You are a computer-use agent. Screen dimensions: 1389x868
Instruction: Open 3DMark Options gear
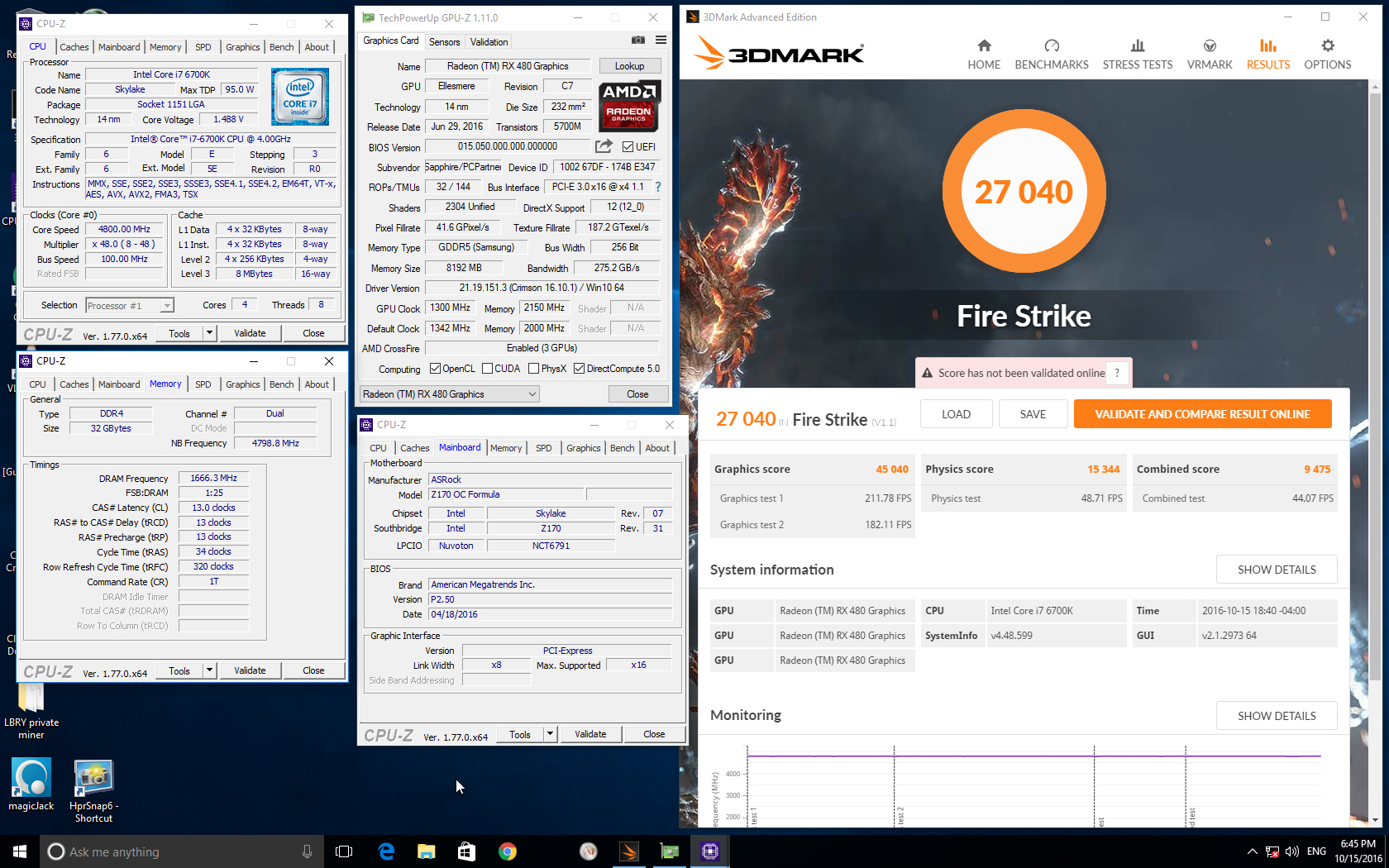click(x=1328, y=55)
